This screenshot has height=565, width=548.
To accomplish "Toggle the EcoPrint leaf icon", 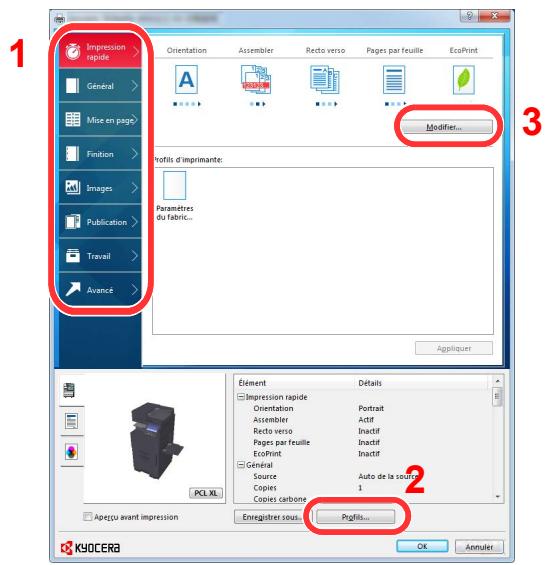I will [463, 80].
